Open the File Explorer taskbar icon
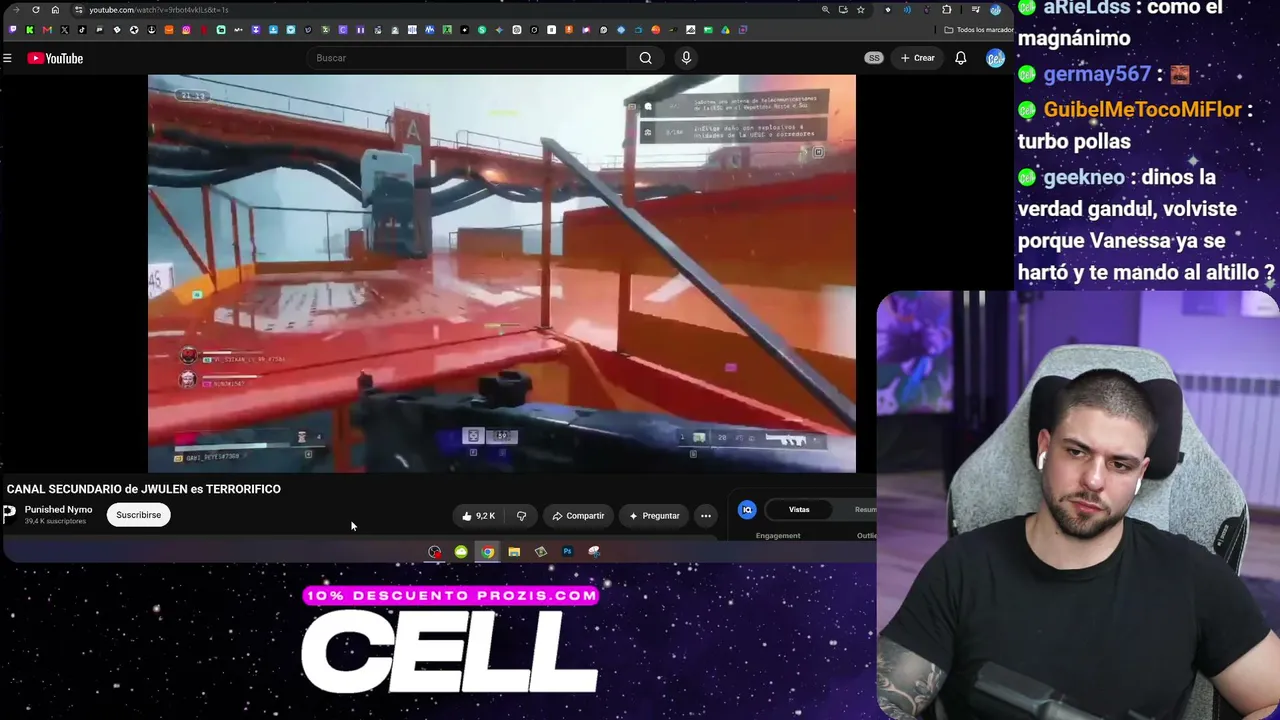1280x720 pixels. pyautogui.click(x=514, y=552)
